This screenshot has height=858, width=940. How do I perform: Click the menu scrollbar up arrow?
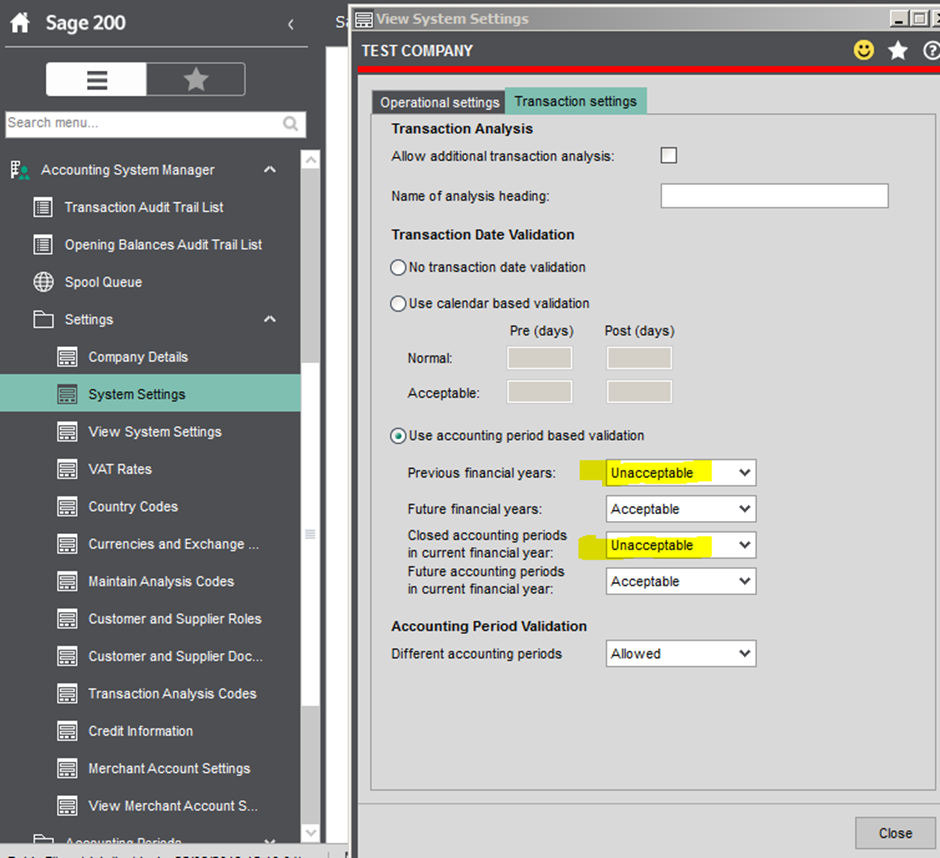click(311, 160)
